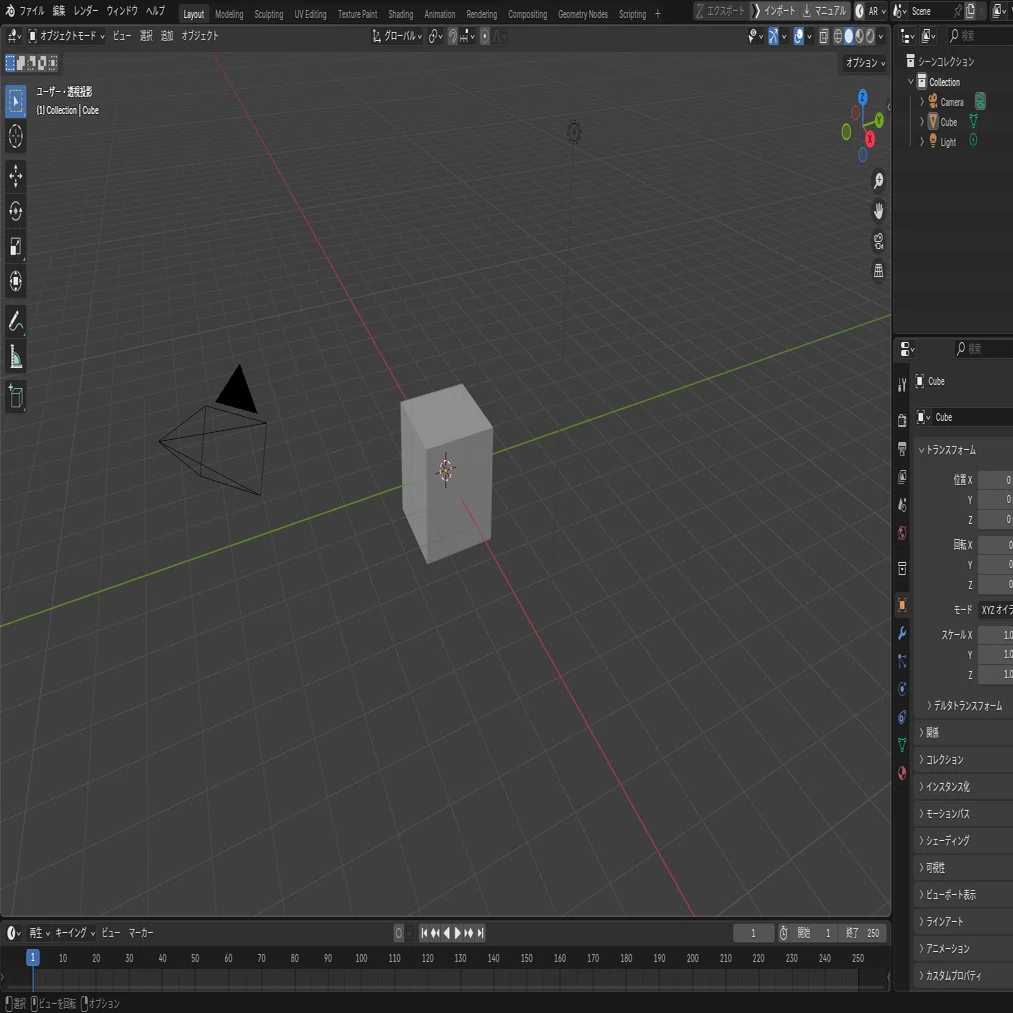Click the camera view icon in viewport
The height and width of the screenshot is (1013, 1013).
click(x=878, y=241)
